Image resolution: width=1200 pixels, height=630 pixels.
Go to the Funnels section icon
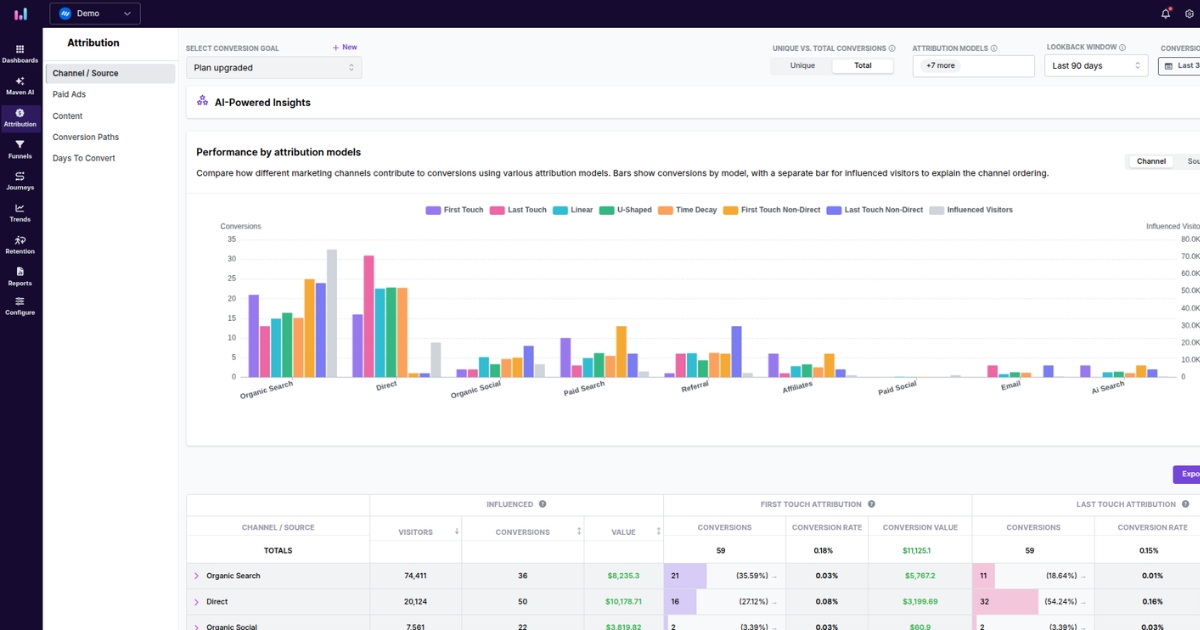[20, 149]
